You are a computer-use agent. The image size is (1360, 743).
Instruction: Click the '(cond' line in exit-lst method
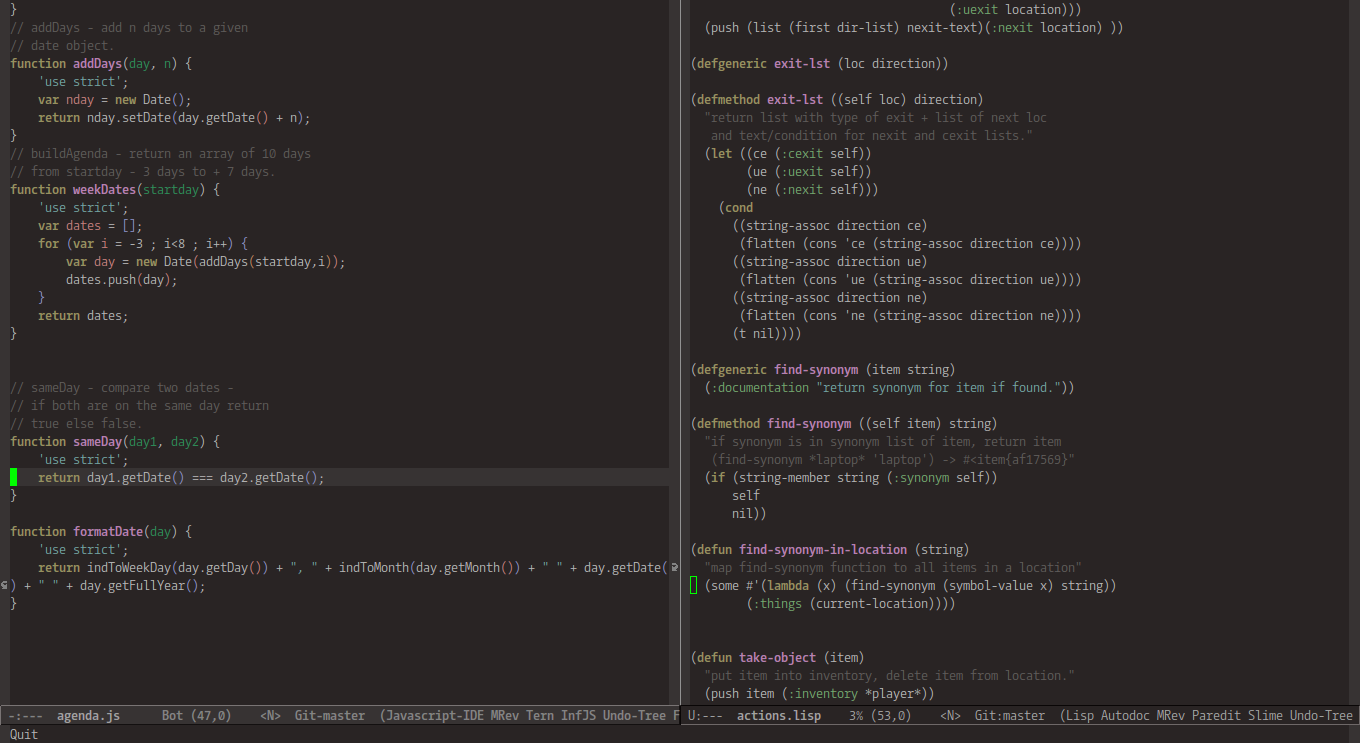click(736, 208)
